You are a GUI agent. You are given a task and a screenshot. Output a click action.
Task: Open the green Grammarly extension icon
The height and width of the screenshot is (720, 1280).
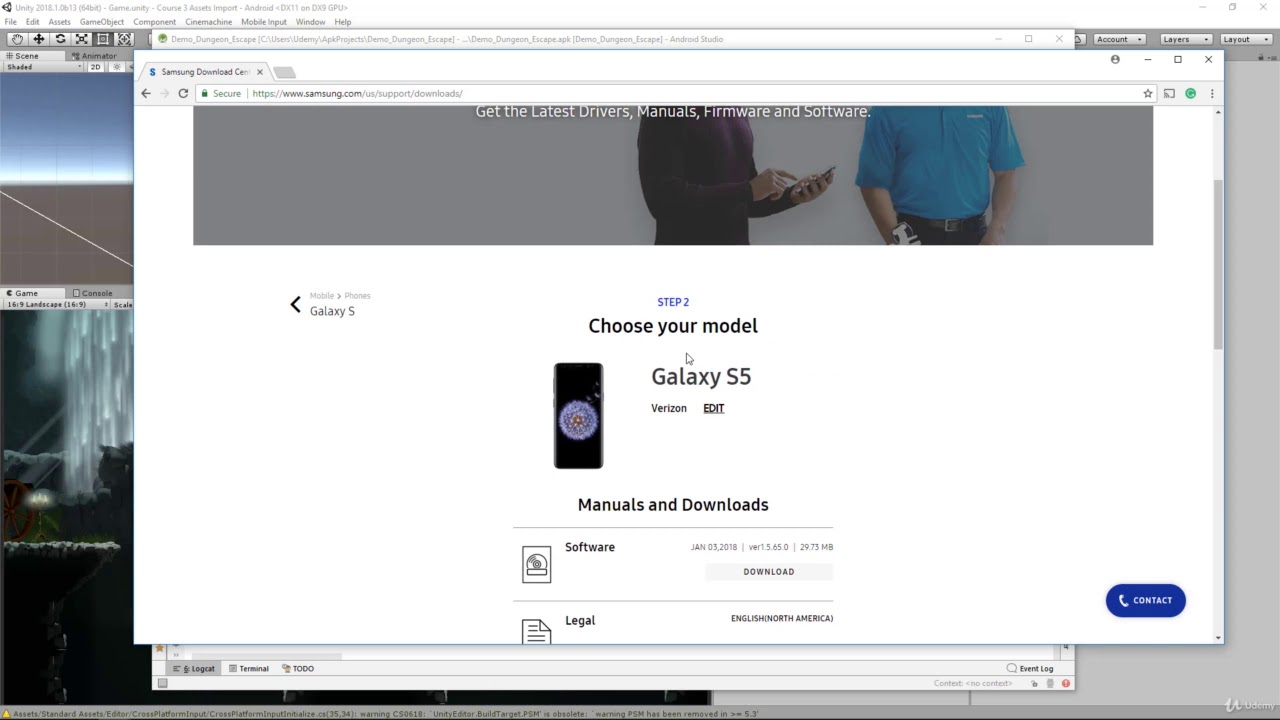pyautogui.click(x=1190, y=93)
